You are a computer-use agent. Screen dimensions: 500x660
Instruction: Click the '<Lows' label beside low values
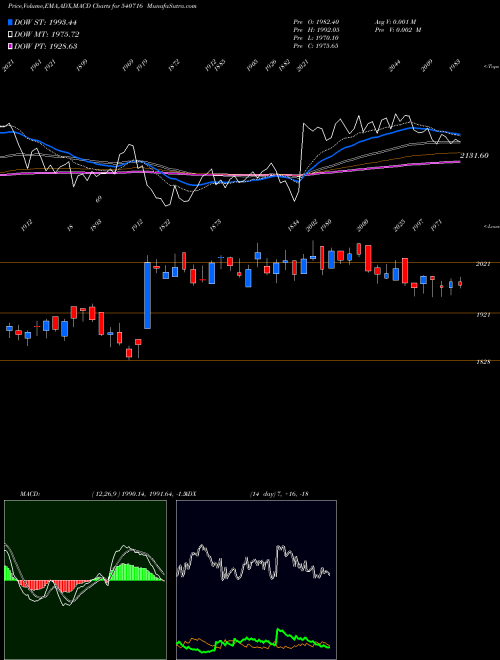click(492, 227)
